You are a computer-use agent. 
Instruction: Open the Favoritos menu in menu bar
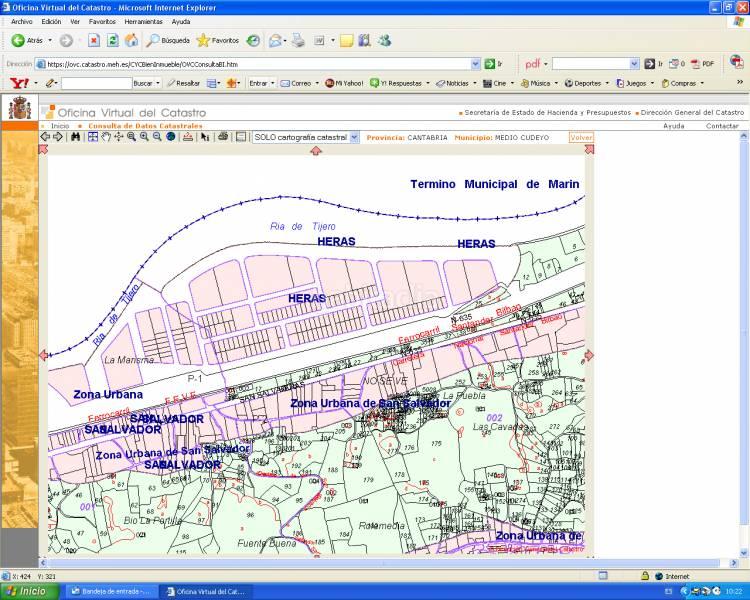(102, 21)
